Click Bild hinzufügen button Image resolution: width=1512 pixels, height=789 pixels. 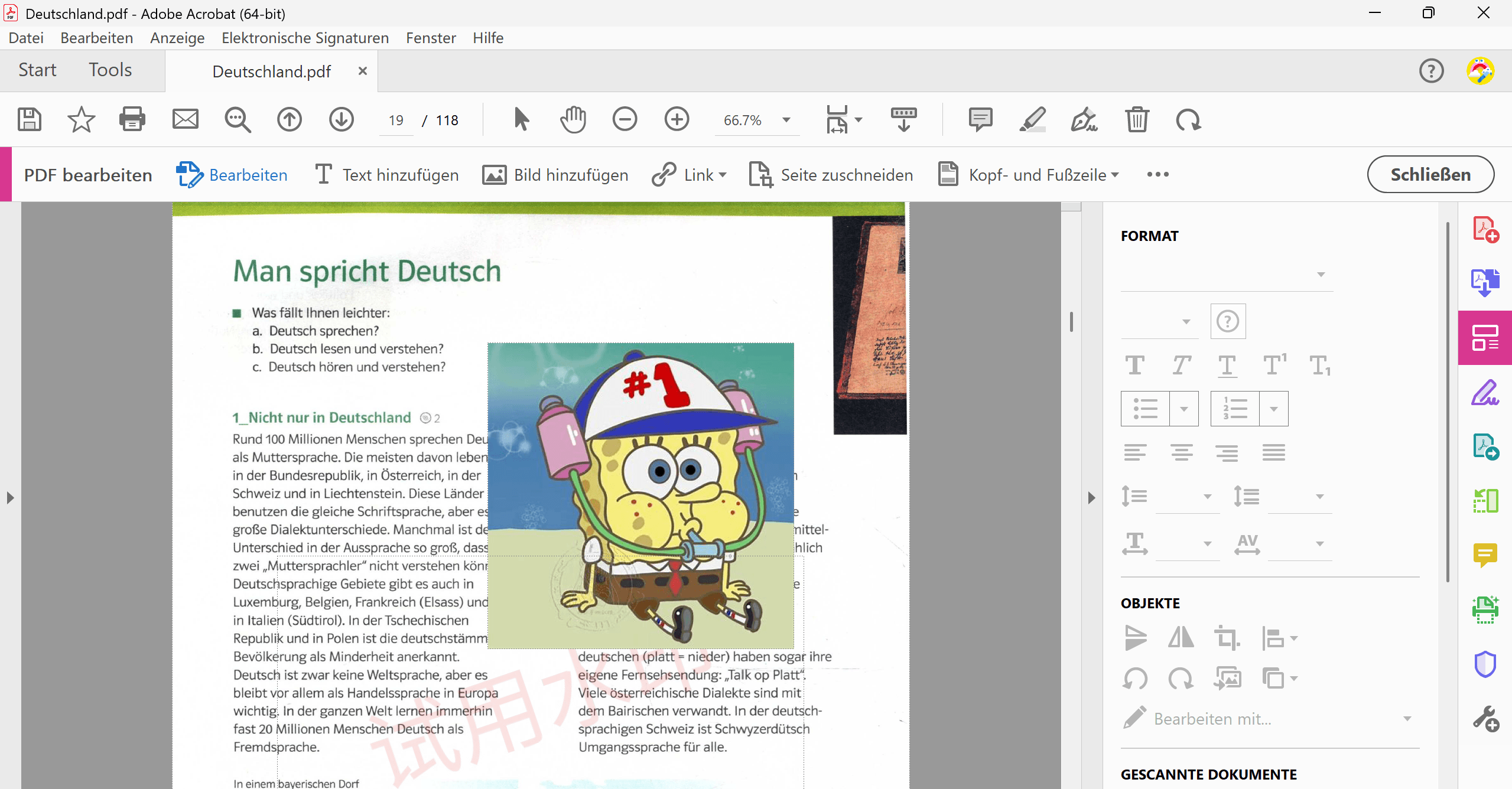(x=555, y=175)
